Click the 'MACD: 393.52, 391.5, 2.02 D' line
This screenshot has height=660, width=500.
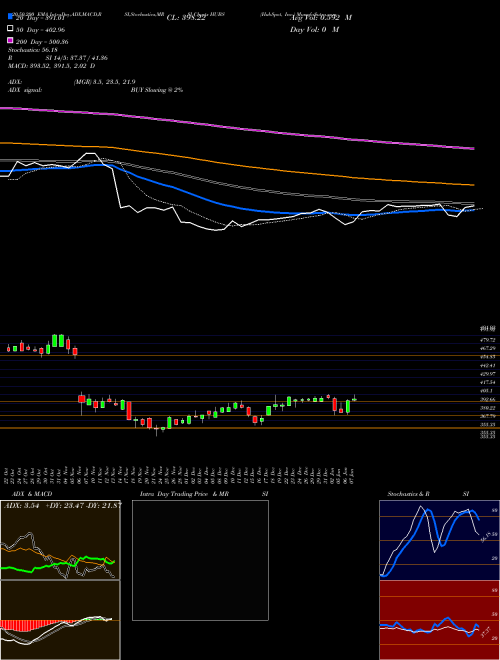click(x=51, y=66)
